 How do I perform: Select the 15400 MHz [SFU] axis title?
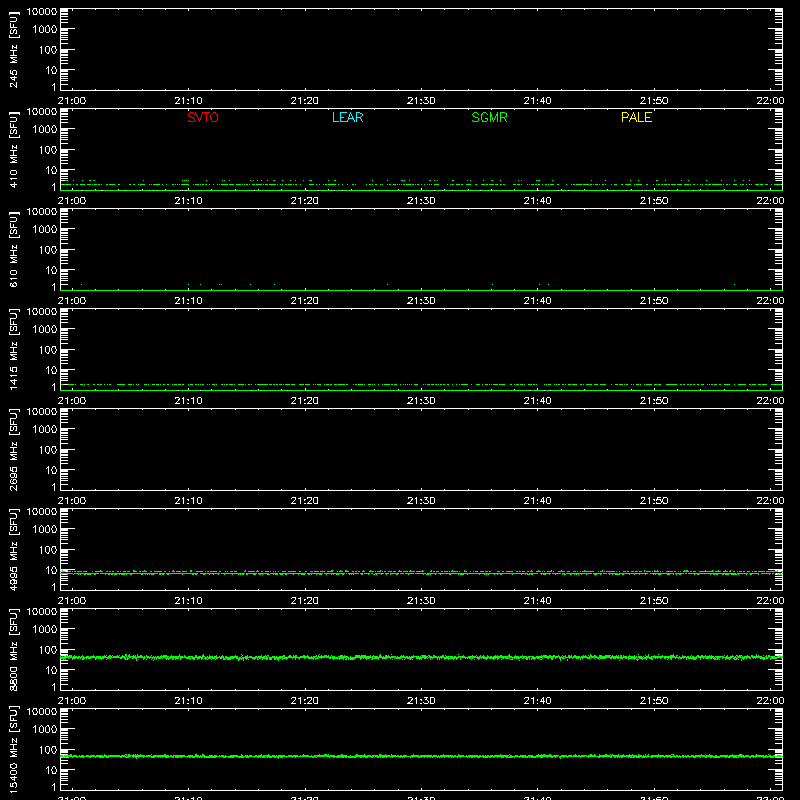[x=14, y=749]
